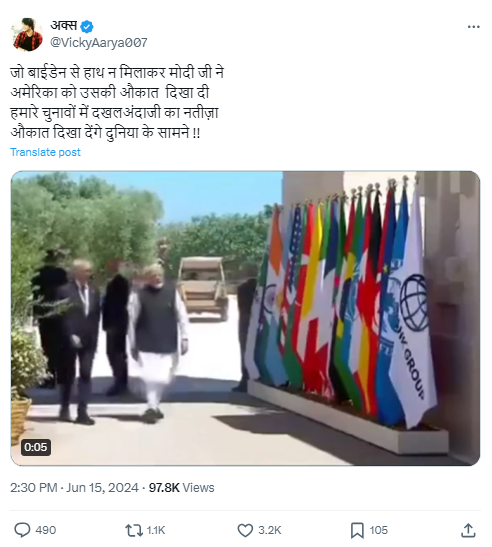Click the 3.2K likes count
The height and width of the screenshot is (547, 492).
pyautogui.click(x=269, y=530)
